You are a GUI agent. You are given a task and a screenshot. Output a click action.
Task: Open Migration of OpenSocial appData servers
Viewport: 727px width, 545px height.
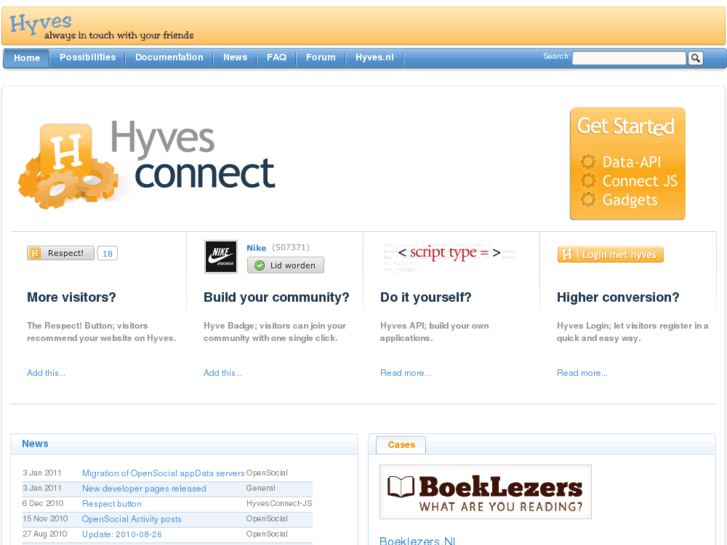click(163, 473)
